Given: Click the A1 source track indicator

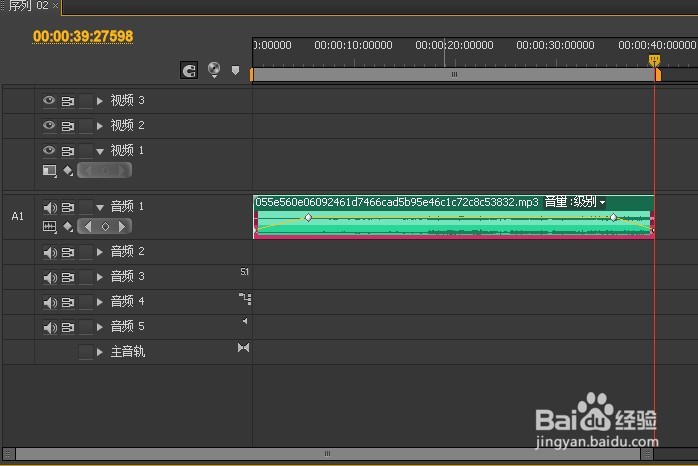Looking at the screenshot, I should click(x=17, y=217).
